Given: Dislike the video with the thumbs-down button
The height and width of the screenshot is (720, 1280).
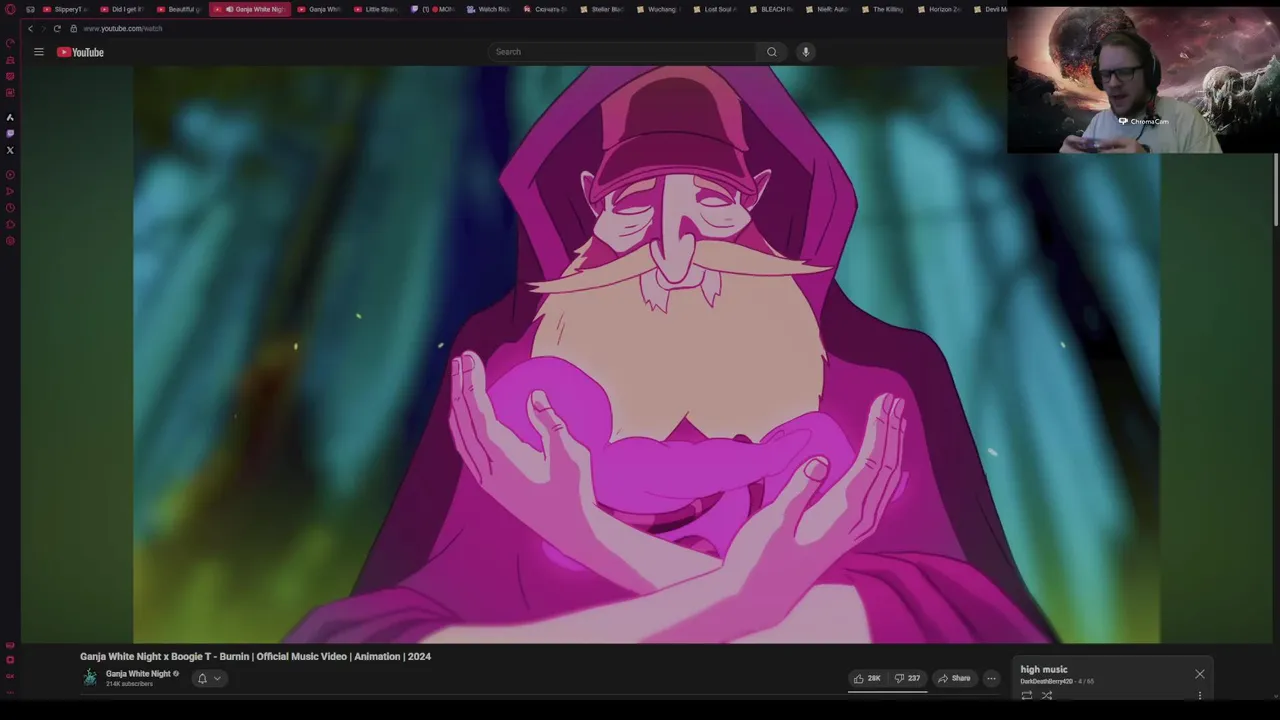Looking at the screenshot, I should click(x=907, y=678).
